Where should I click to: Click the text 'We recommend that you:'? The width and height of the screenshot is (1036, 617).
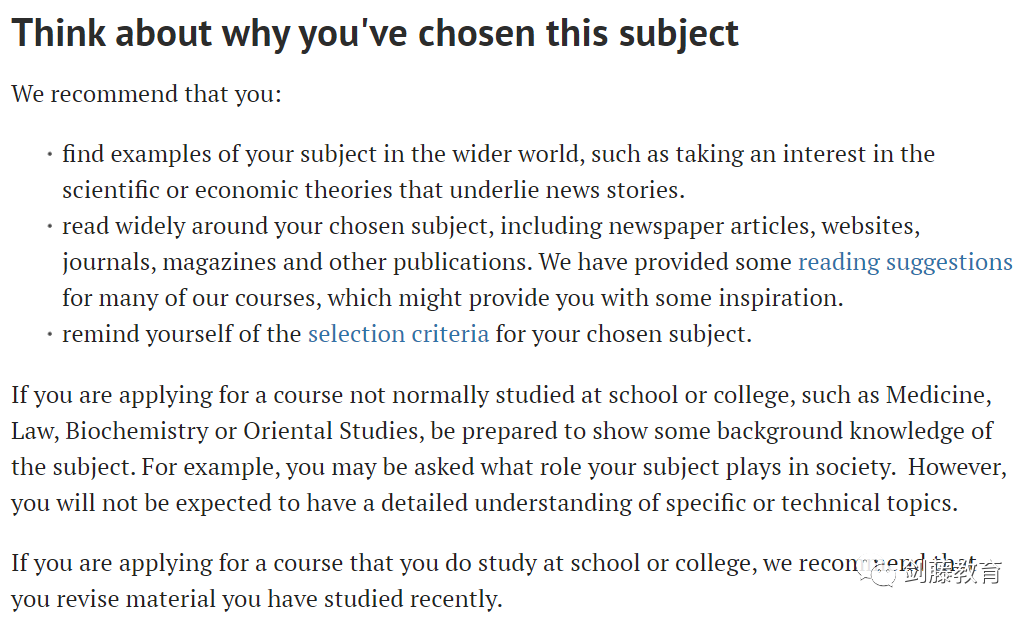147,94
